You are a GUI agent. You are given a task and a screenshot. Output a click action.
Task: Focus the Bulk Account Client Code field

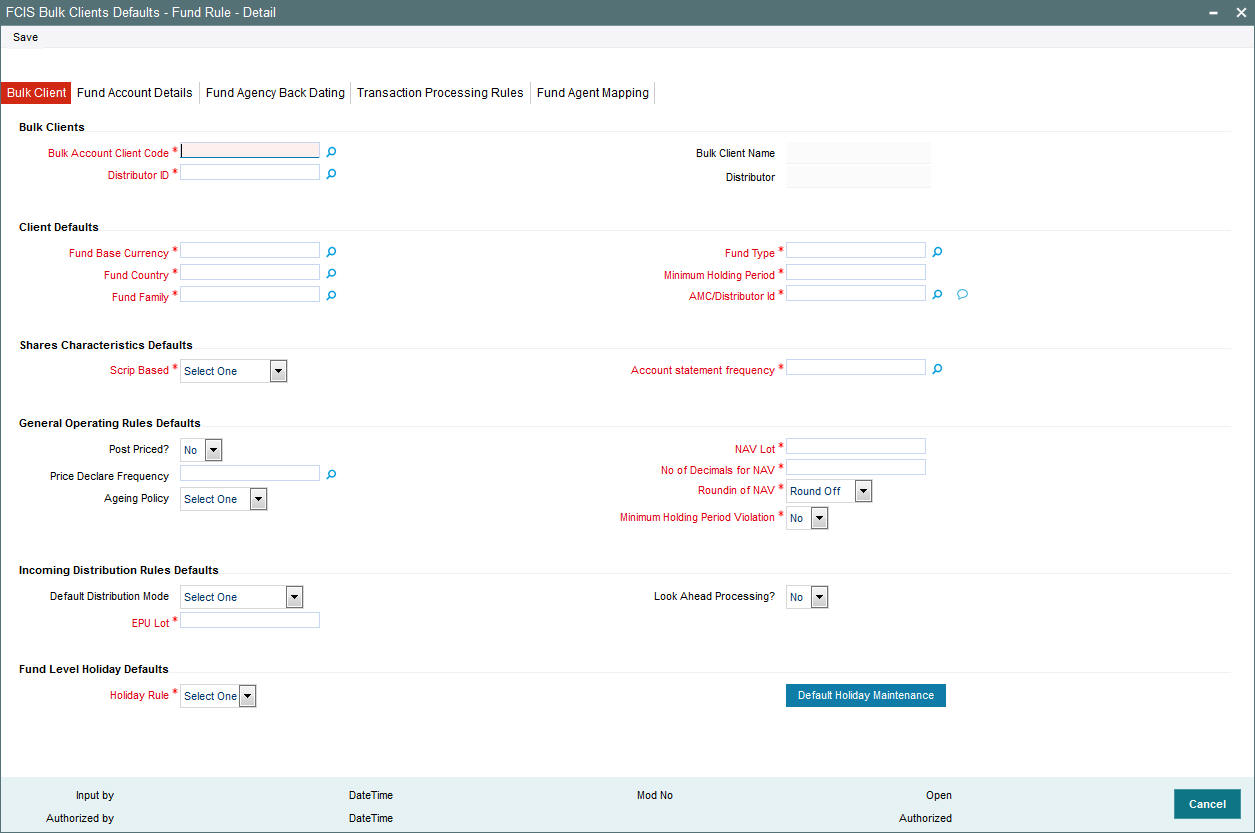(250, 150)
